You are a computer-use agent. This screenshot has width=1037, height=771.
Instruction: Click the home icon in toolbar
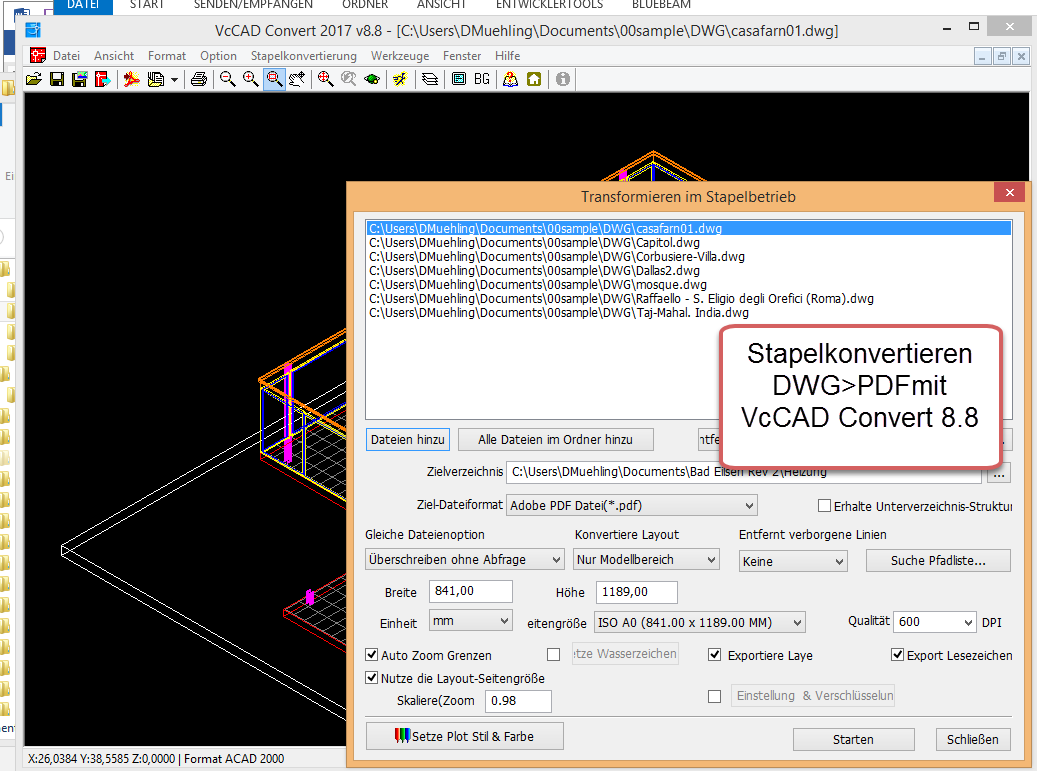tap(535, 79)
